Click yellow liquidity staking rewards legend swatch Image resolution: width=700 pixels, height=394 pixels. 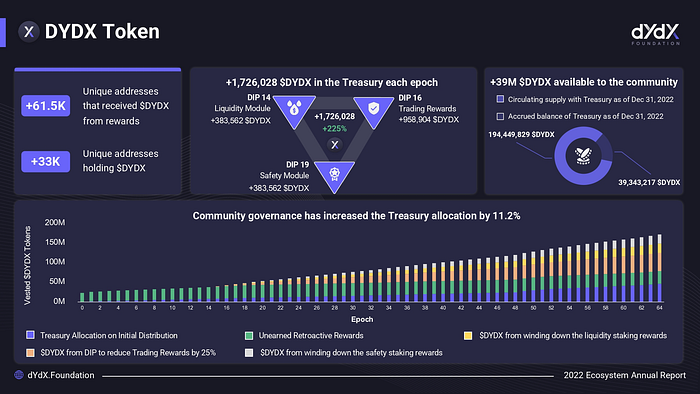pyautogui.click(x=468, y=335)
